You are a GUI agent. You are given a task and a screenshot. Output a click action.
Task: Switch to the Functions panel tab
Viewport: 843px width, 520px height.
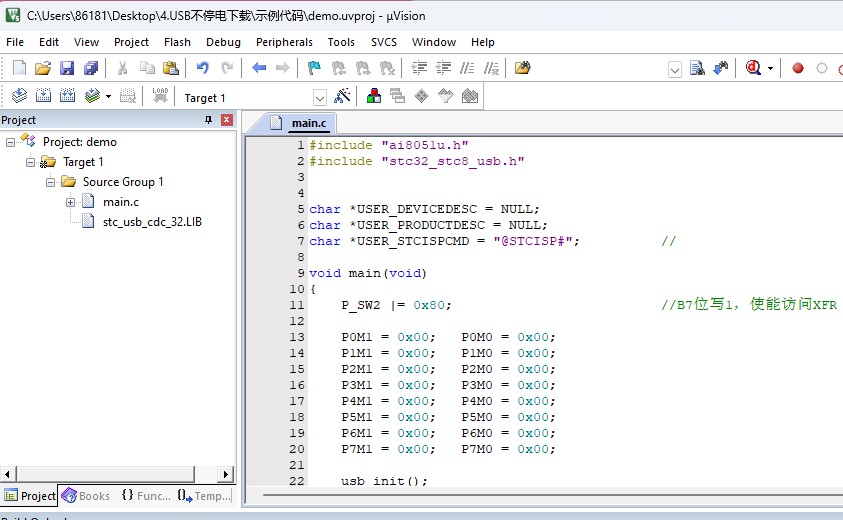coord(146,496)
